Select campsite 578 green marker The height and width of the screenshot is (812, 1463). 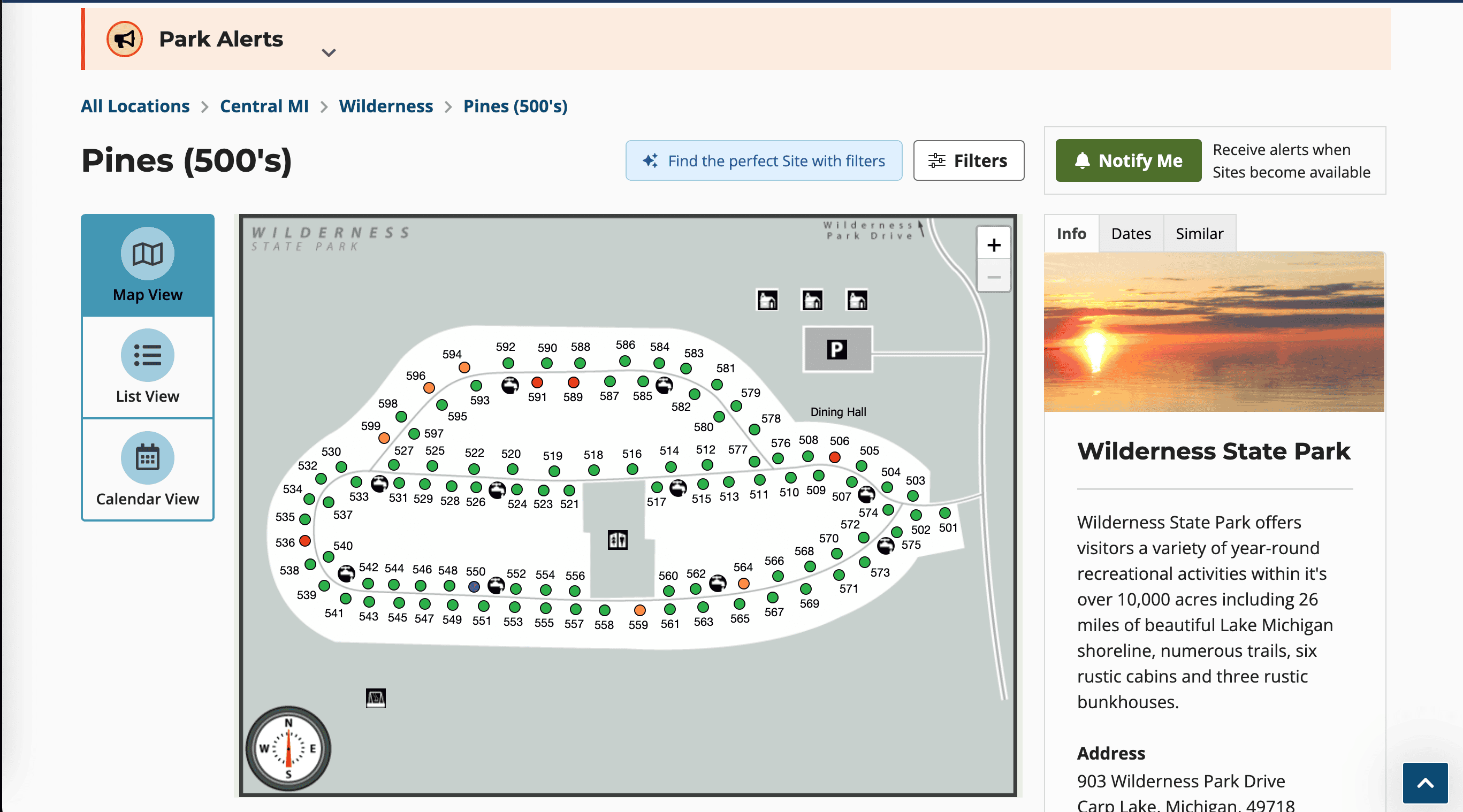click(x=754, y=430)
